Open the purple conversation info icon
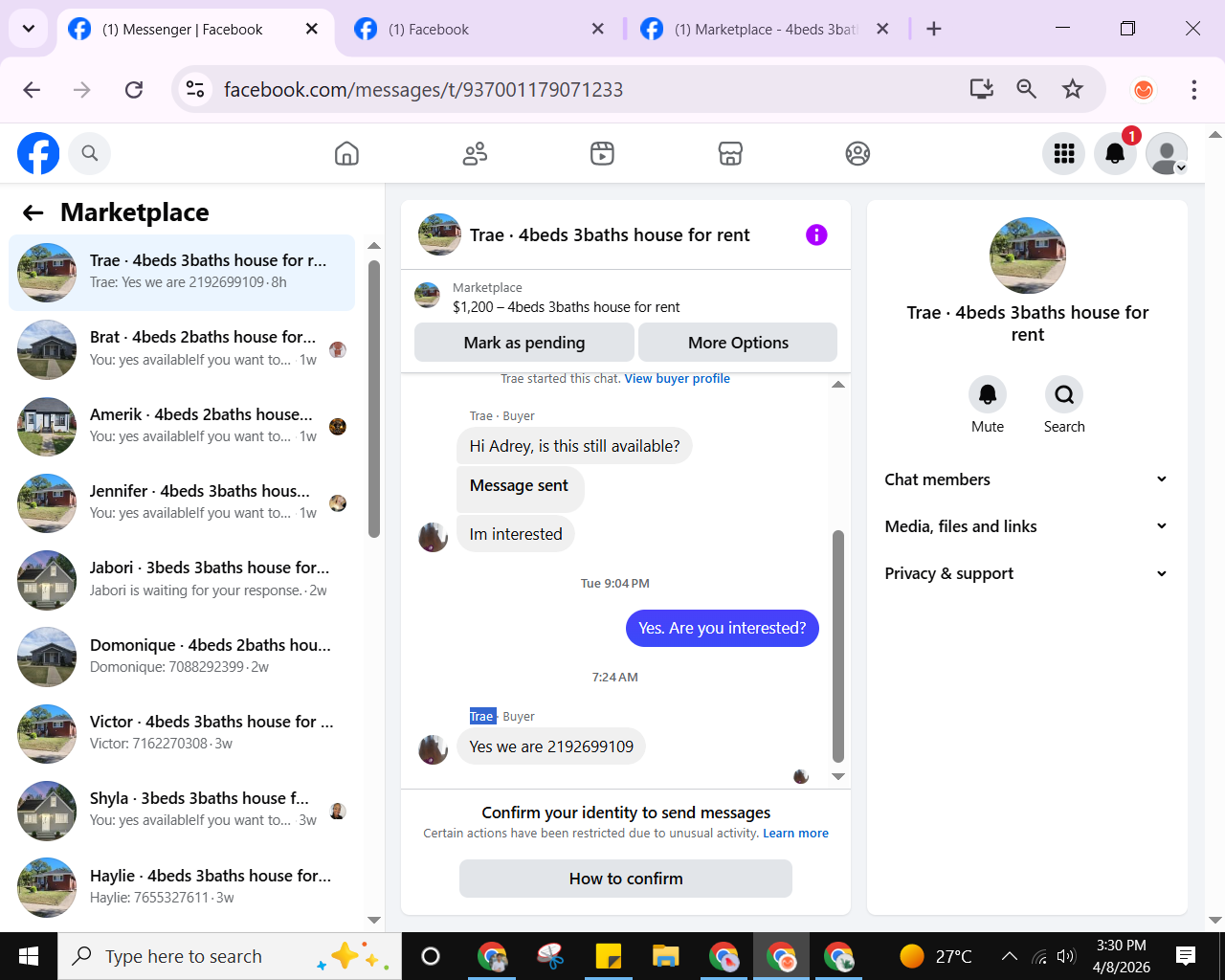The height and width of the screenshot is (980, 1225). 816,234
